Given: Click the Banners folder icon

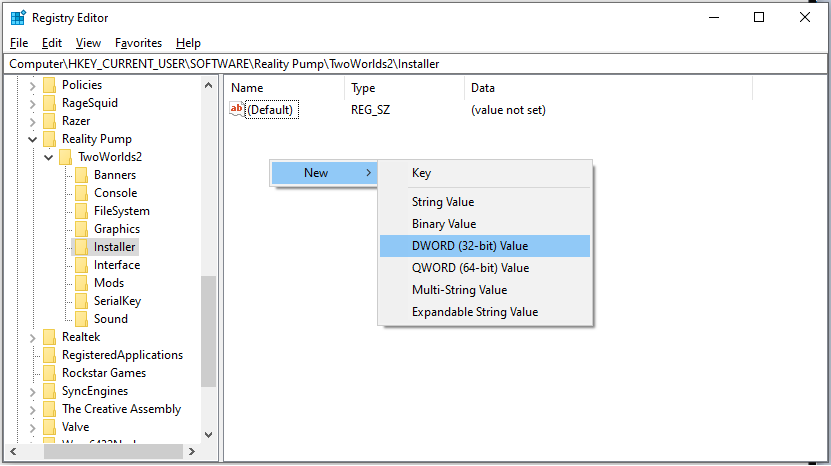Looking at the screenshot, I should (x=82, y=175).
